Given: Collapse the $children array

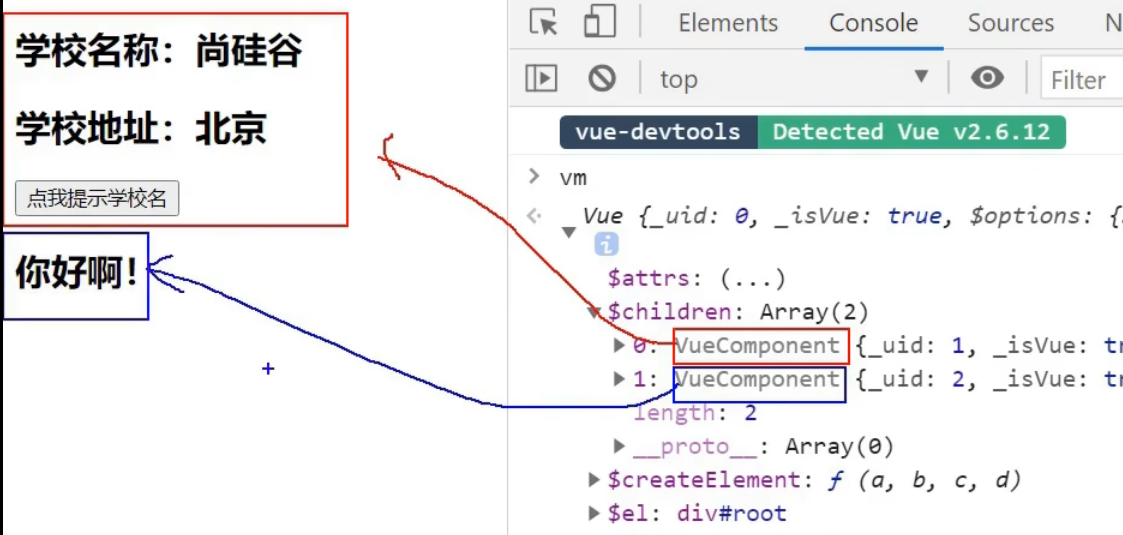Looking at the screenshot, I should point(596,312).
